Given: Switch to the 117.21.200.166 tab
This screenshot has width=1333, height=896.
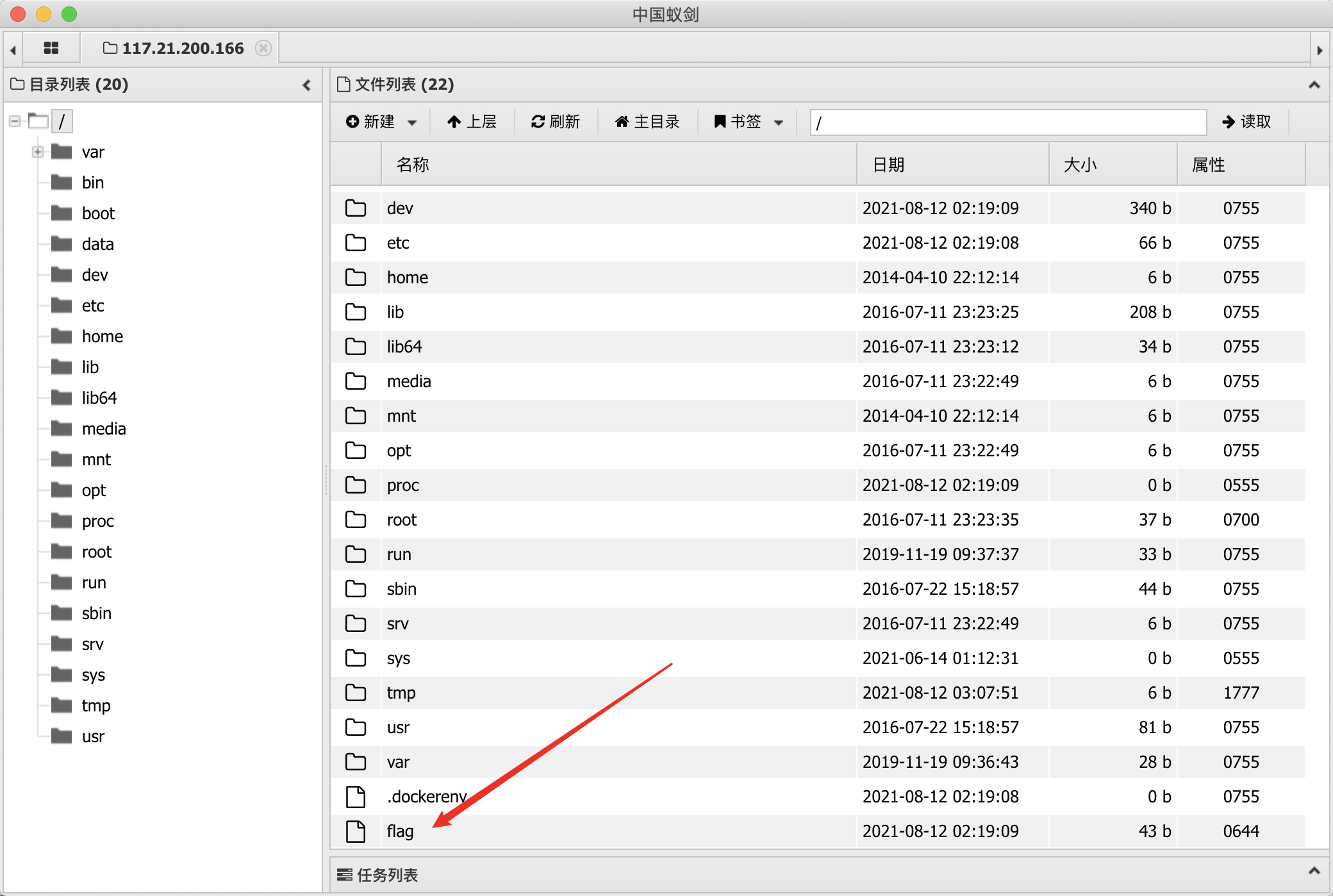Looking at the screenshot, I should pyautogui.click(x=182, y=48).
